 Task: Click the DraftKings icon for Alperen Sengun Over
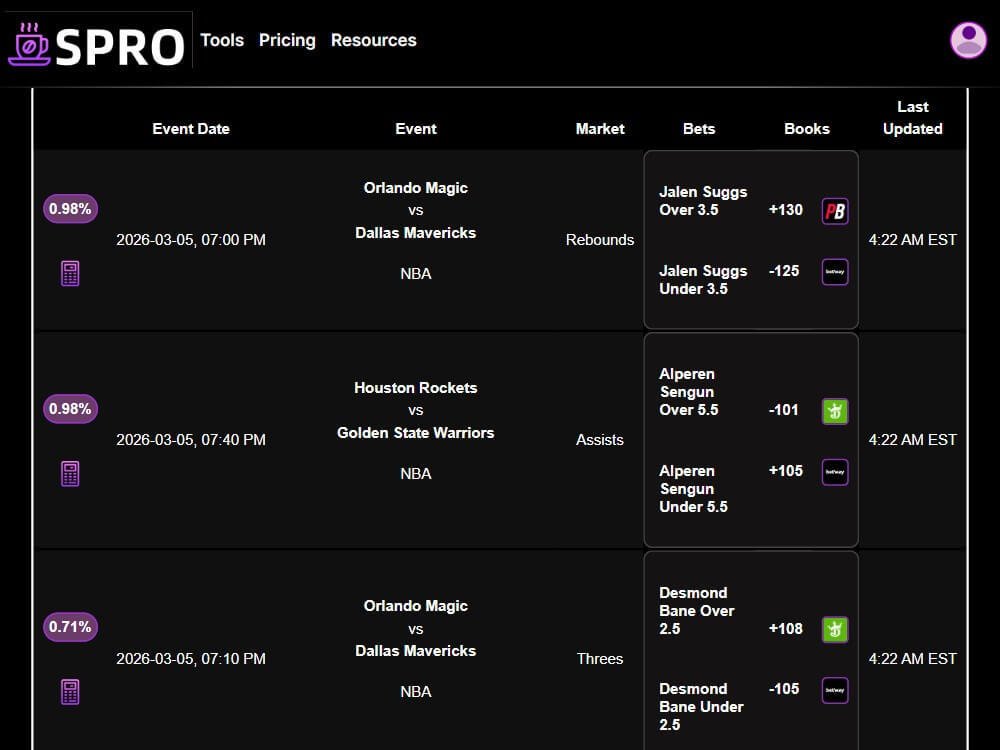click(835, 411)
